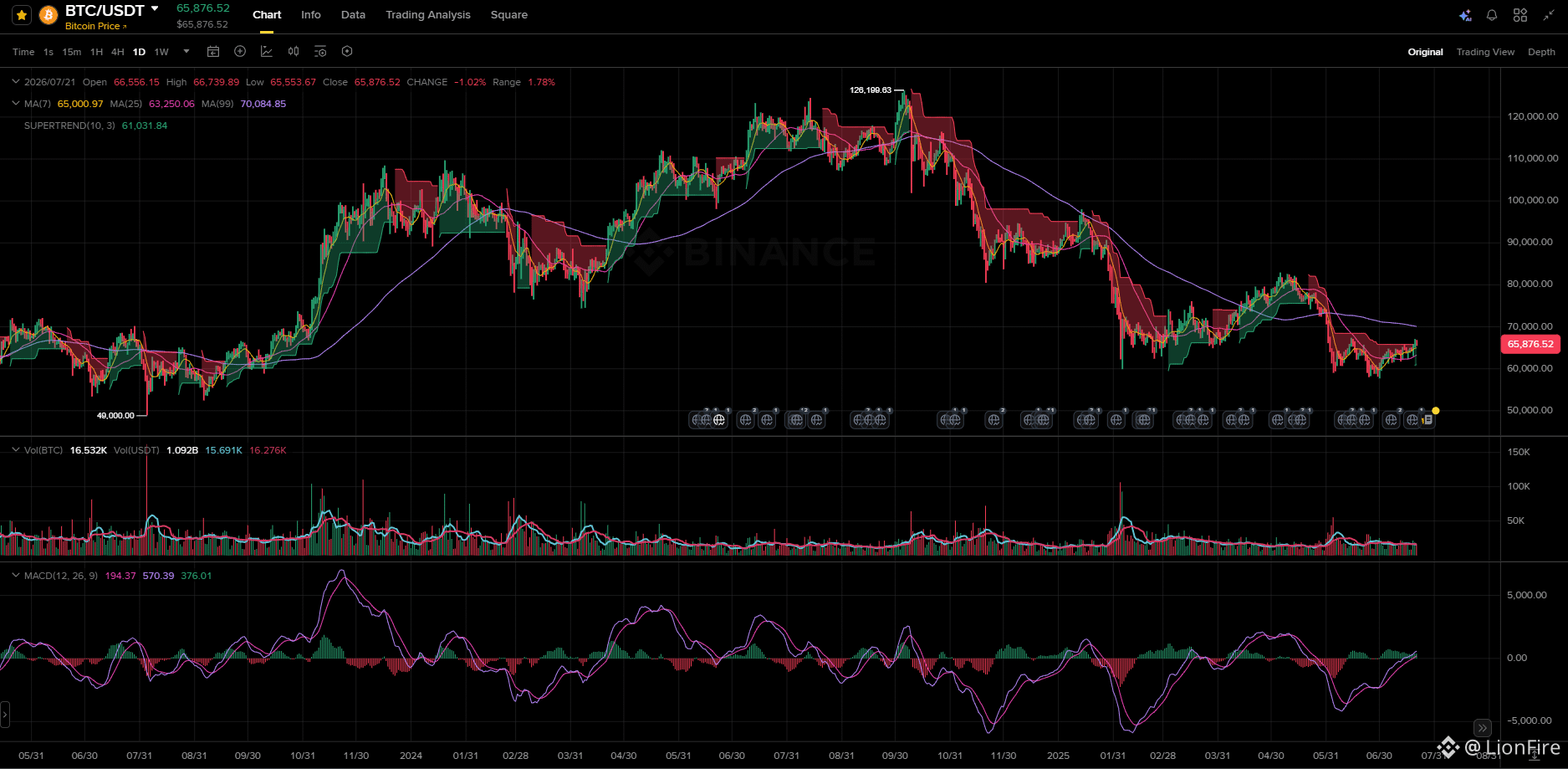This screenshot has height=769, width=1568.
Task: Open the layout widgets grid icon
Action: (1520, 15)
